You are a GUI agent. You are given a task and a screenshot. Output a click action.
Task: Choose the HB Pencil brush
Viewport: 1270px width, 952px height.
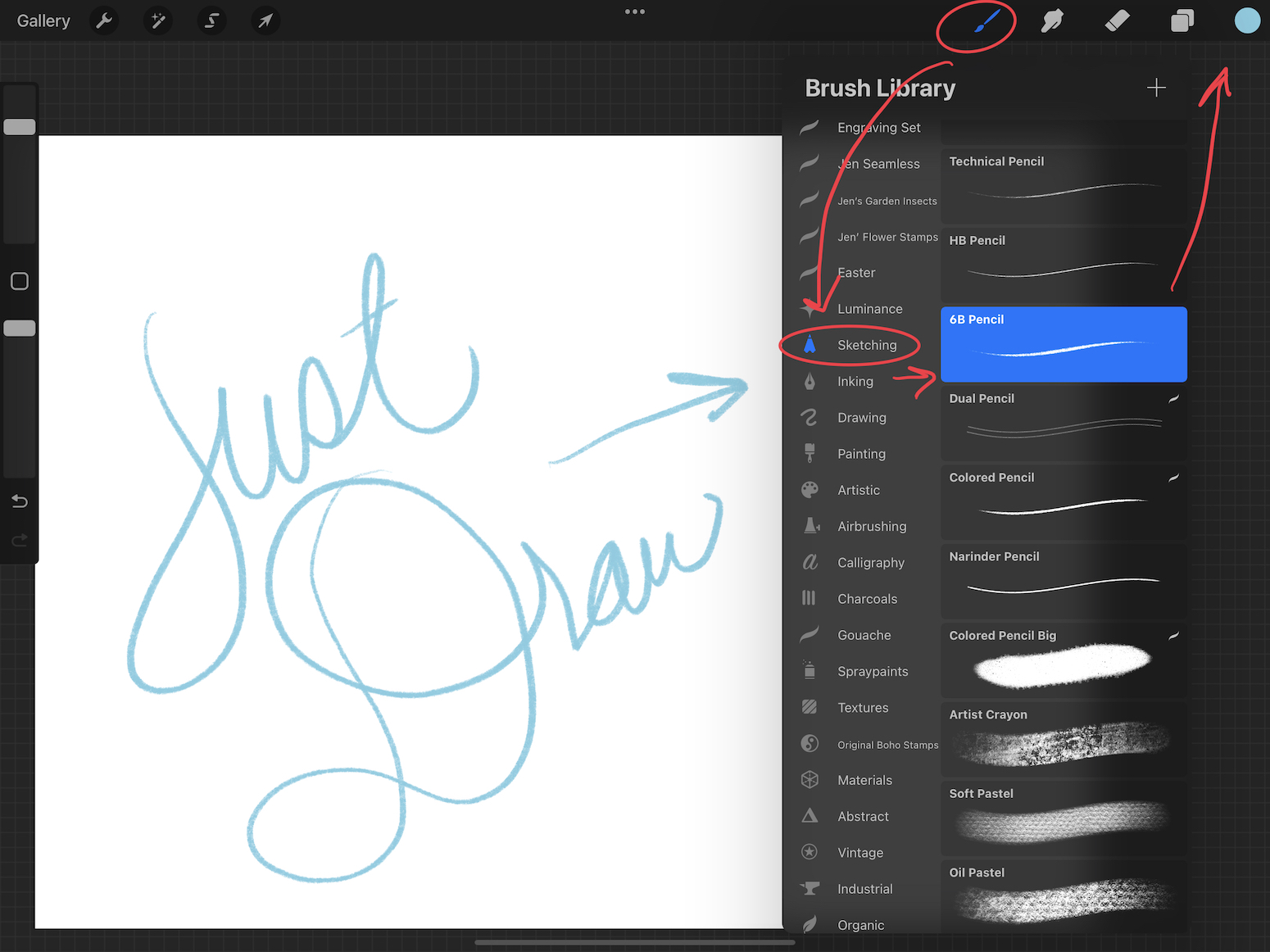click(x=1064, y=265)
